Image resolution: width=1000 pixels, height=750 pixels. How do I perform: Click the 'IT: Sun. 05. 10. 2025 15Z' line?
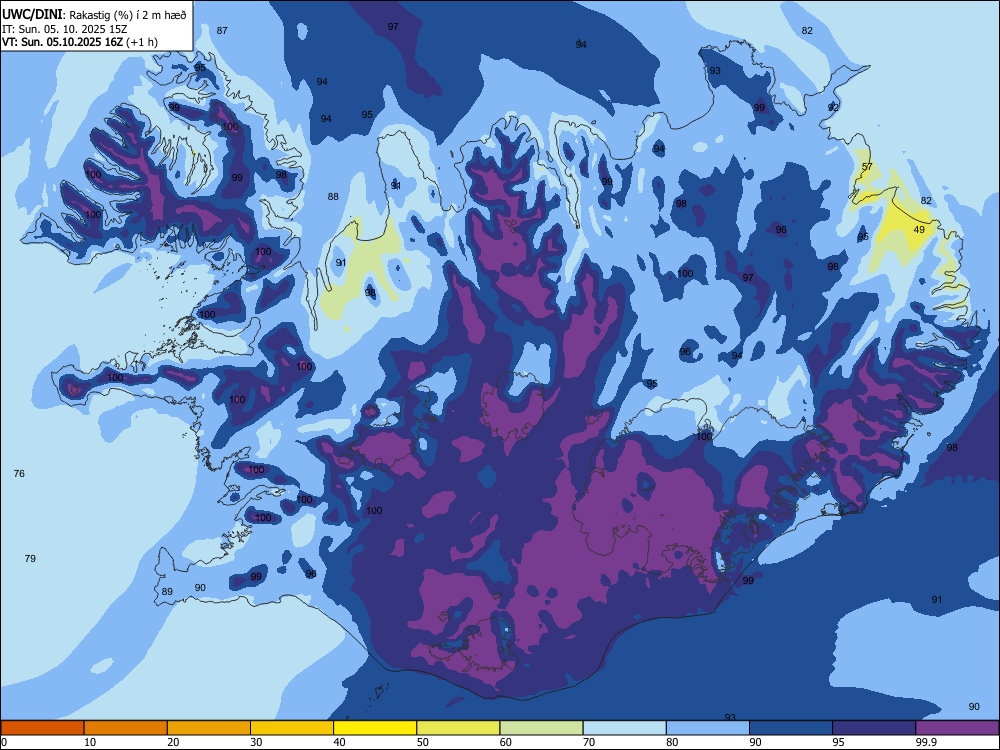[x=66, y=29]
